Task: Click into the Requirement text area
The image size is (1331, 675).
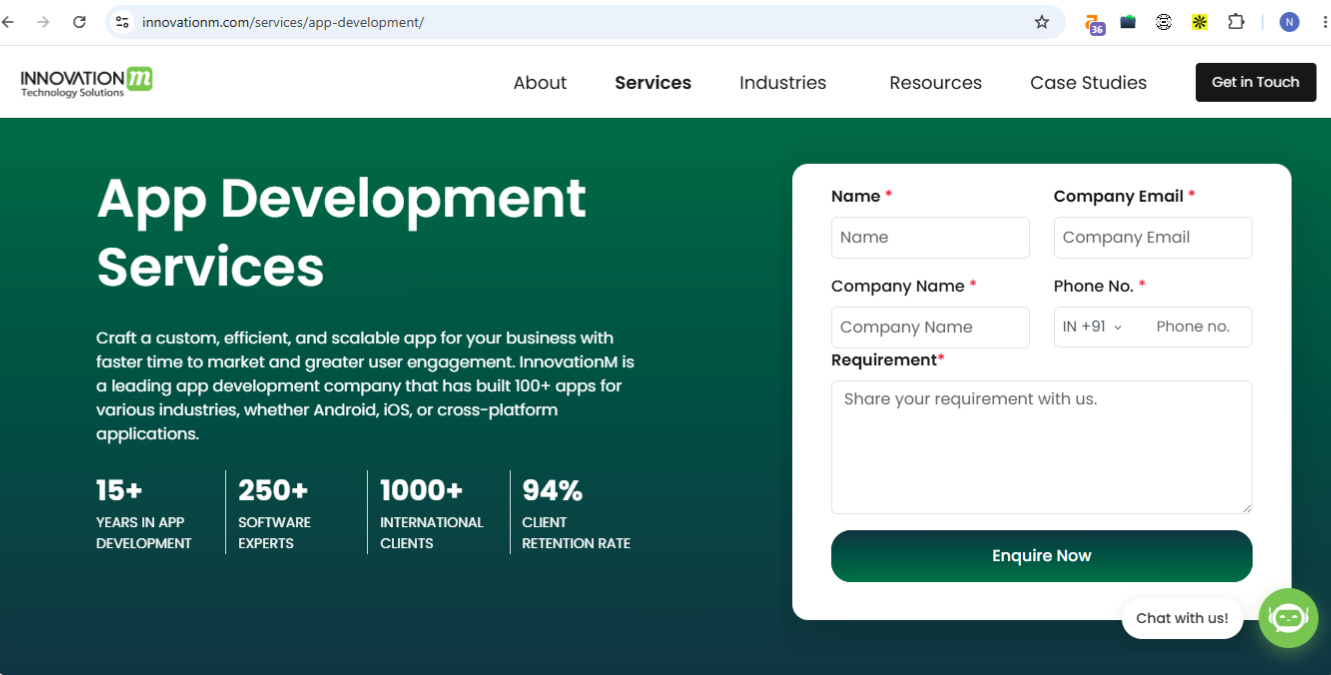Action: coord(1041,447)
